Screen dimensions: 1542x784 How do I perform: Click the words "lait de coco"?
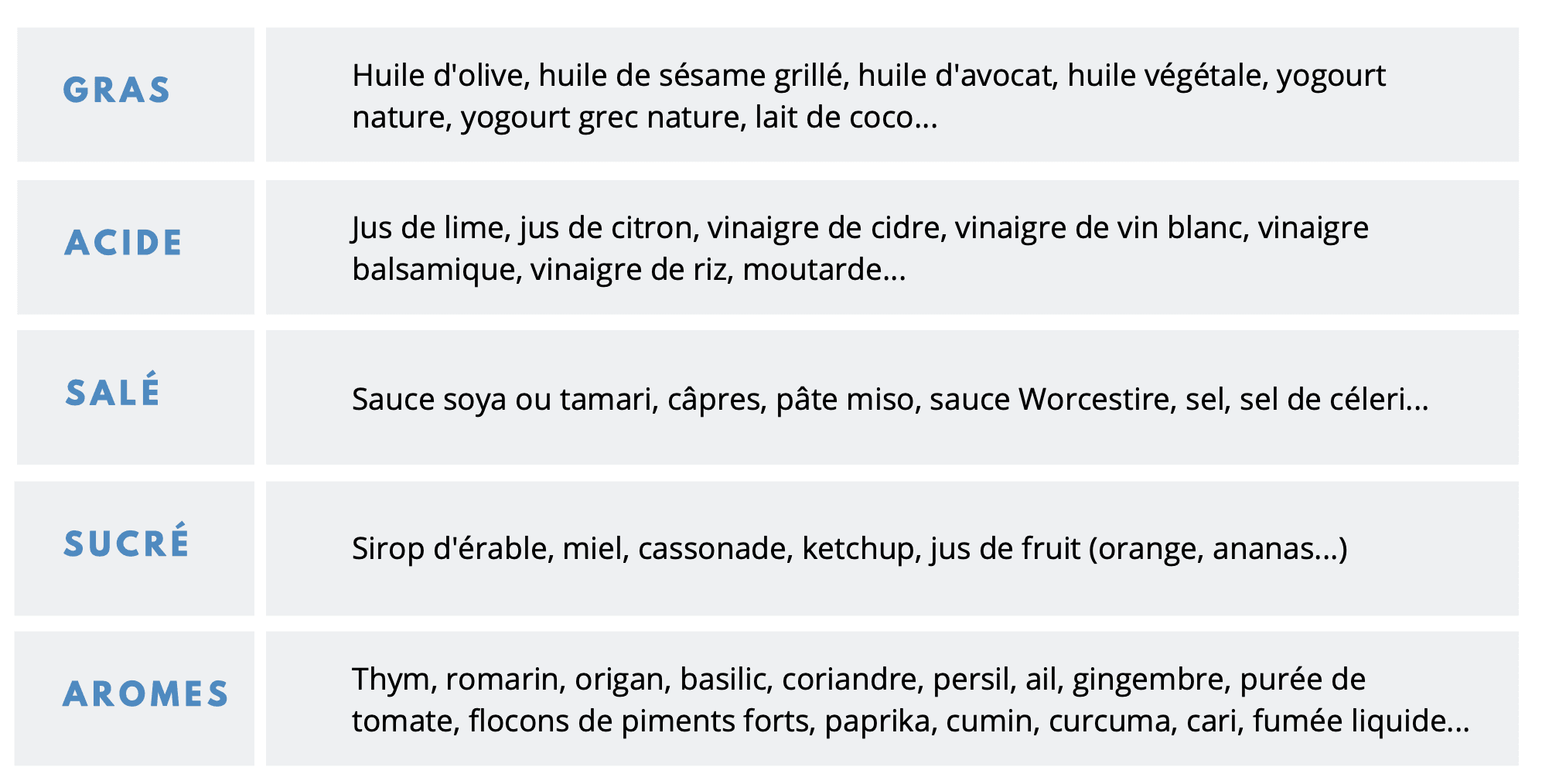(834, 118)
